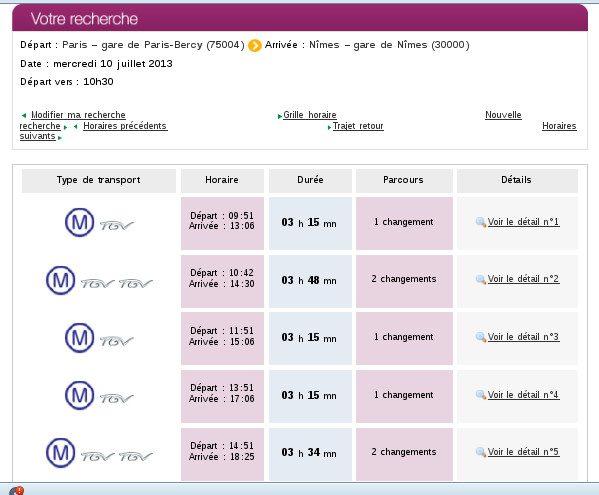599x495 pixels.
Task: Click the suivants link
Action: pos(37,136)
